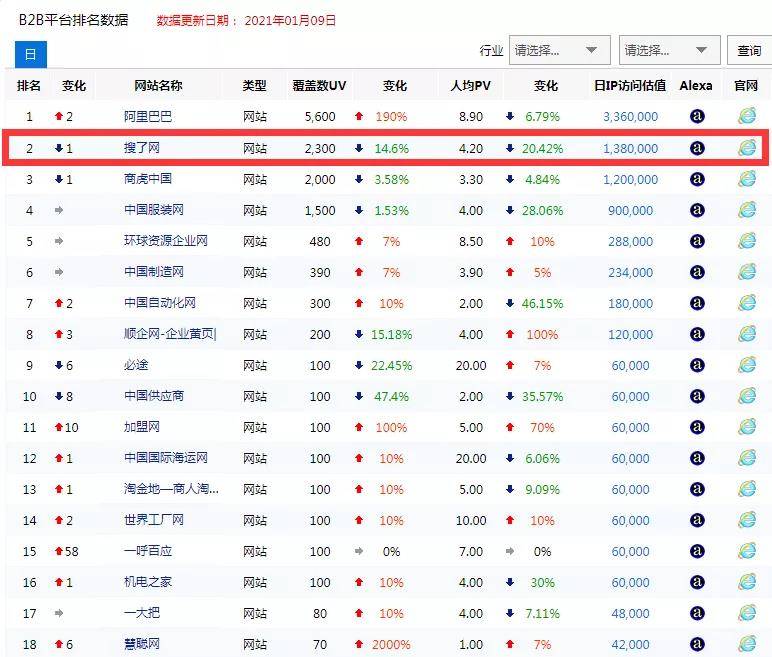Click Alexa icon in 搜了网 row
This screenshot has height=657, width=772.
tap(697, 148)
